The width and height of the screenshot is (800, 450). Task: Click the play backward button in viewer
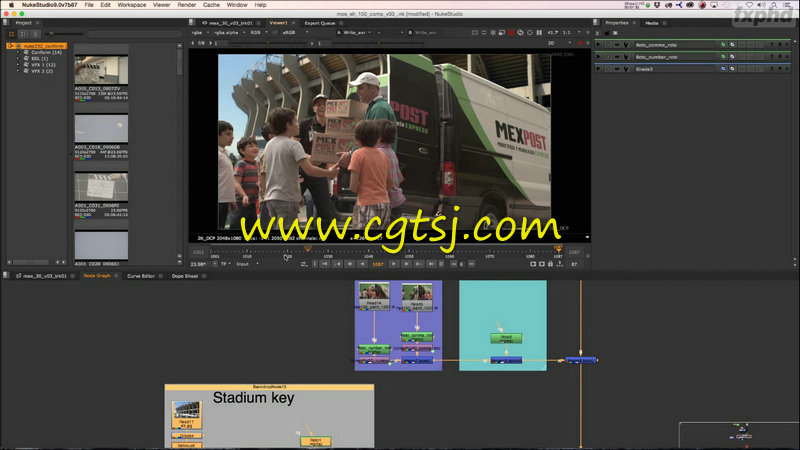pyautogui.click(x=362, y=264)
